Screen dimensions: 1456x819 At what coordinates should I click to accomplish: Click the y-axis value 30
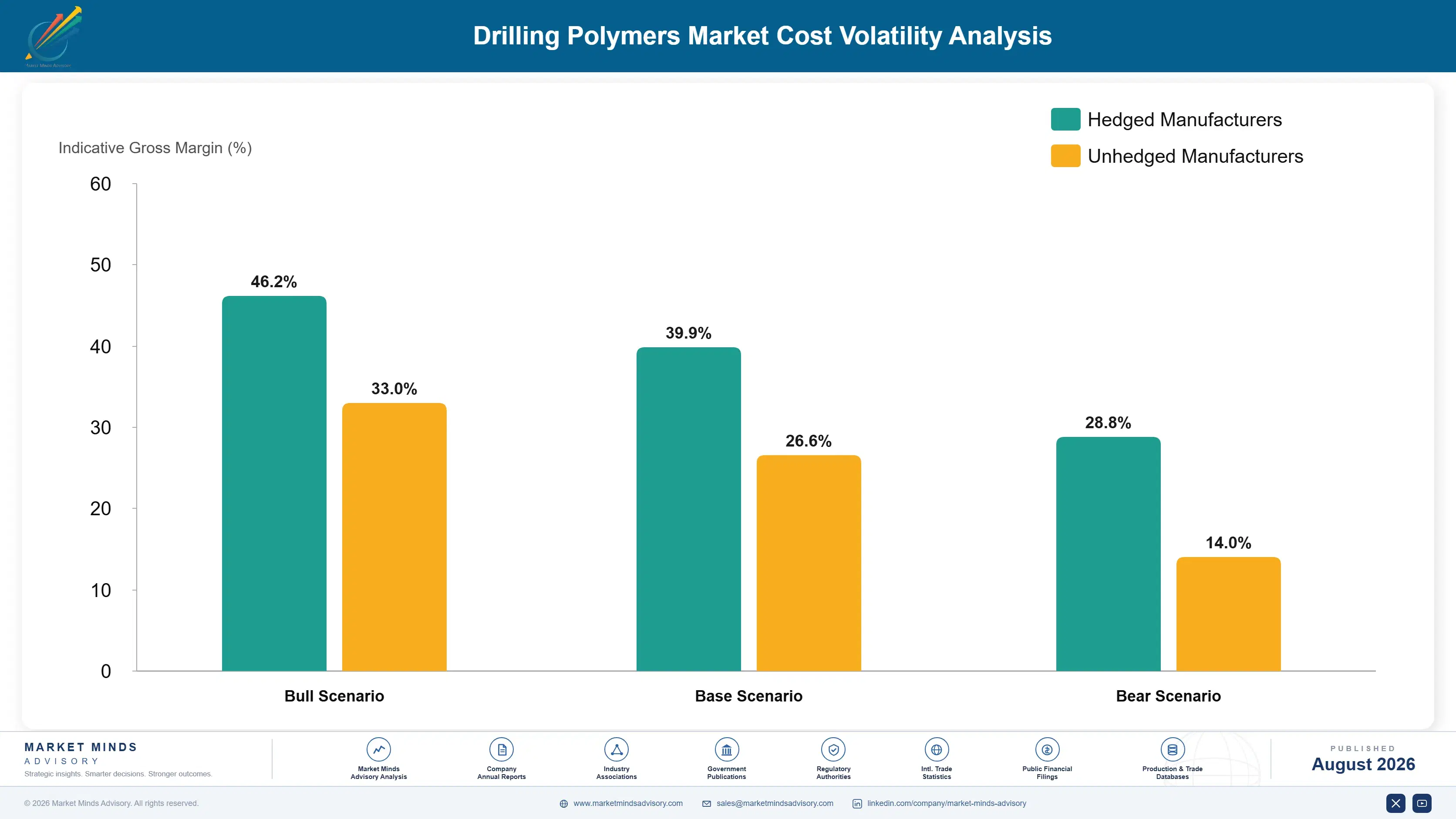tap(101, 428)
